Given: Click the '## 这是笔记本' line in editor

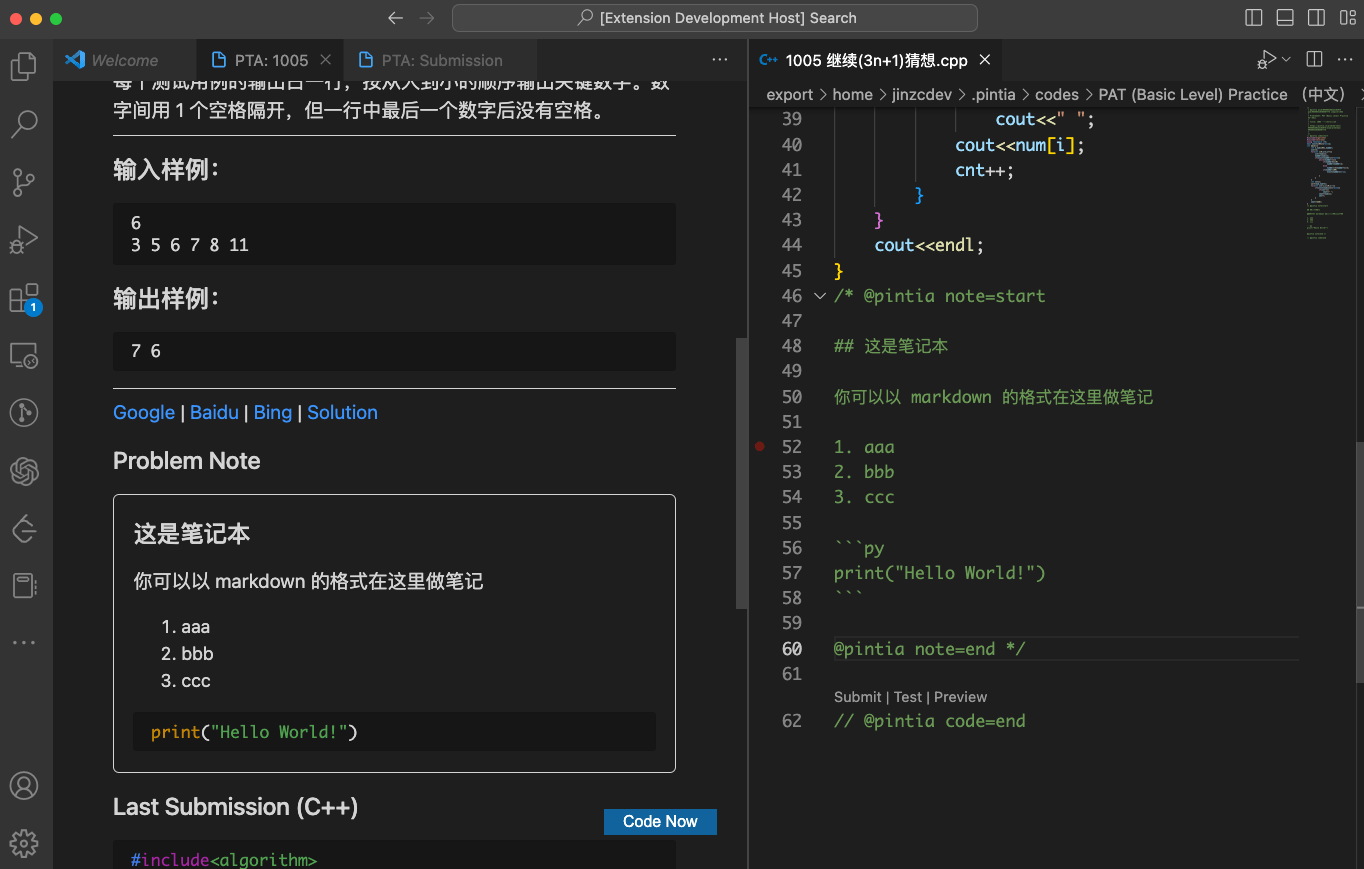Looking at the screenshot, I should point(891,347).
